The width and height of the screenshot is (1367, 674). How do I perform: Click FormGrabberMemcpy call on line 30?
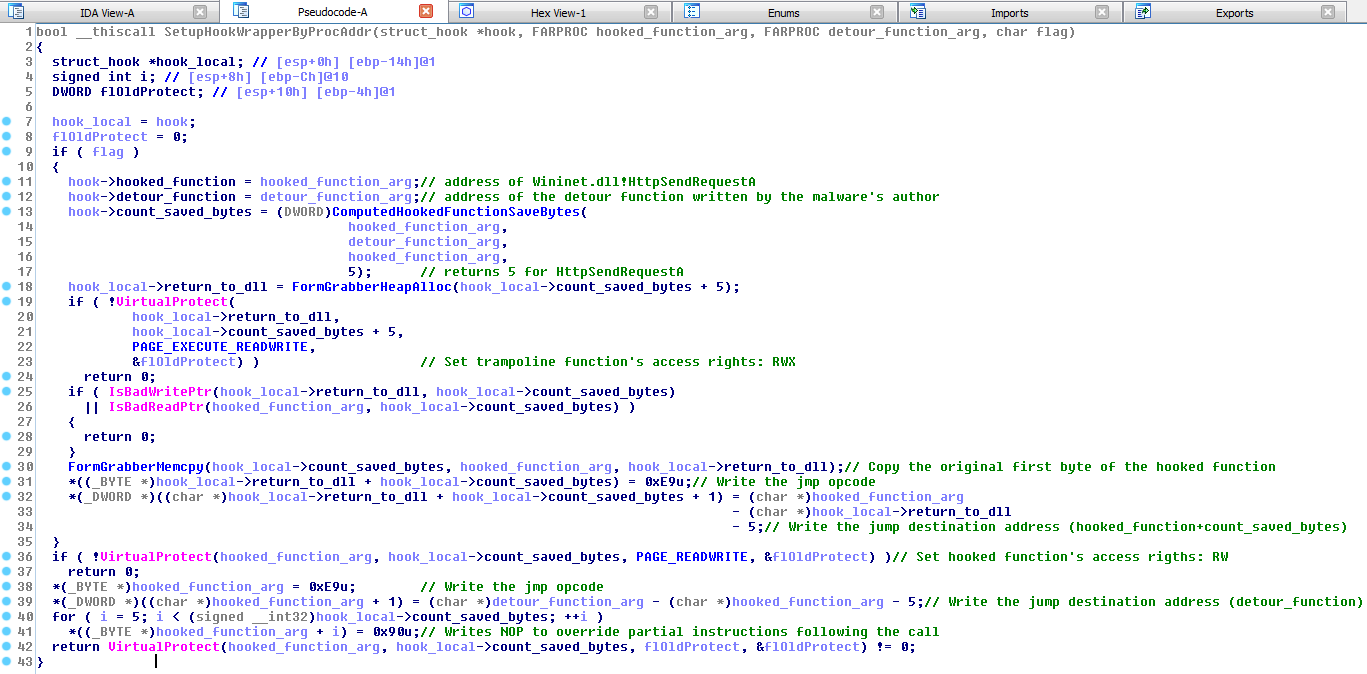pos(136,467)
